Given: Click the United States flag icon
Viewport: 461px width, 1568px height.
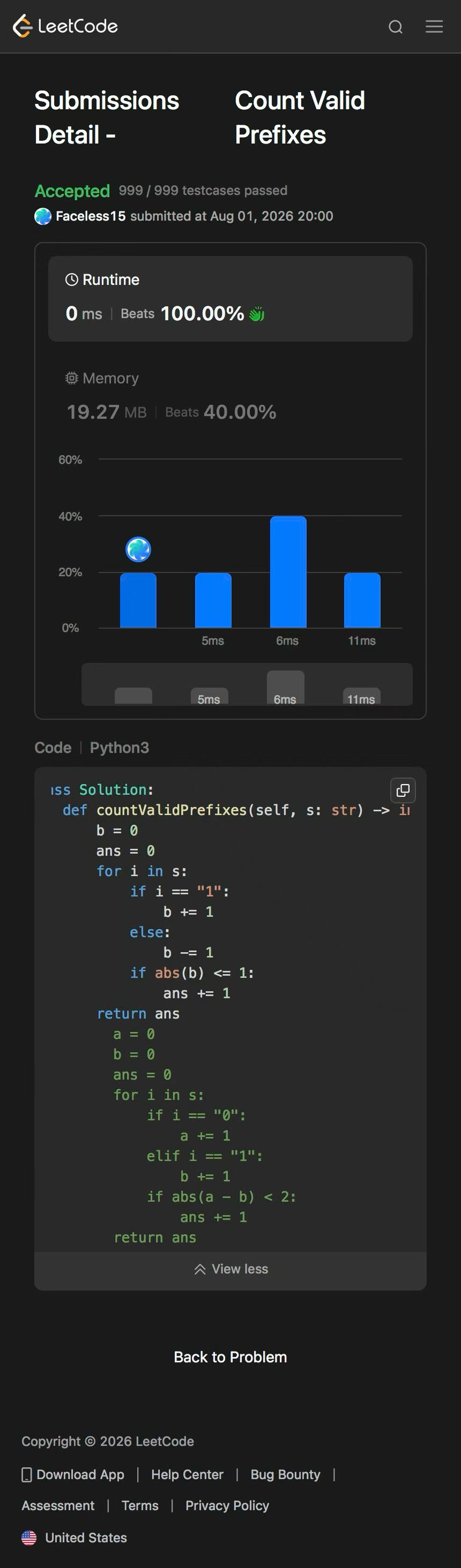Looking at the screenshot, I should [x=28, y=1537].
